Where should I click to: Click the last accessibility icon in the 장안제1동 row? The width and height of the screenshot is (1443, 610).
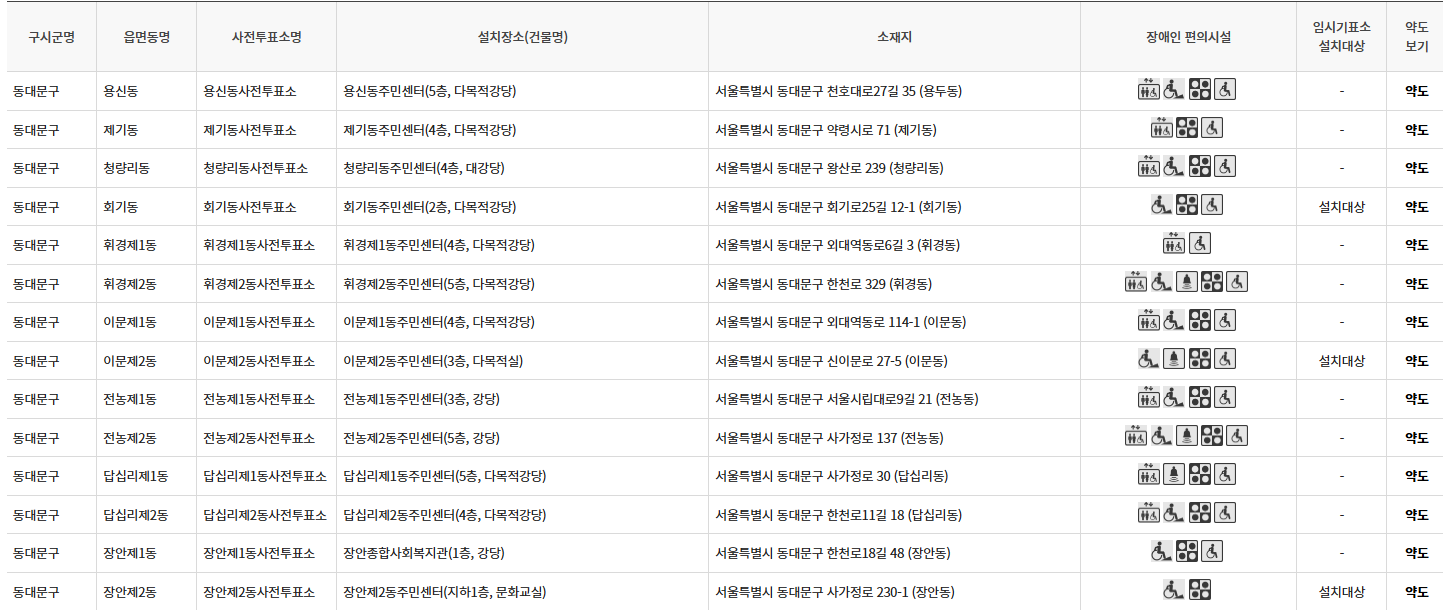click(x=1211, y=551)
